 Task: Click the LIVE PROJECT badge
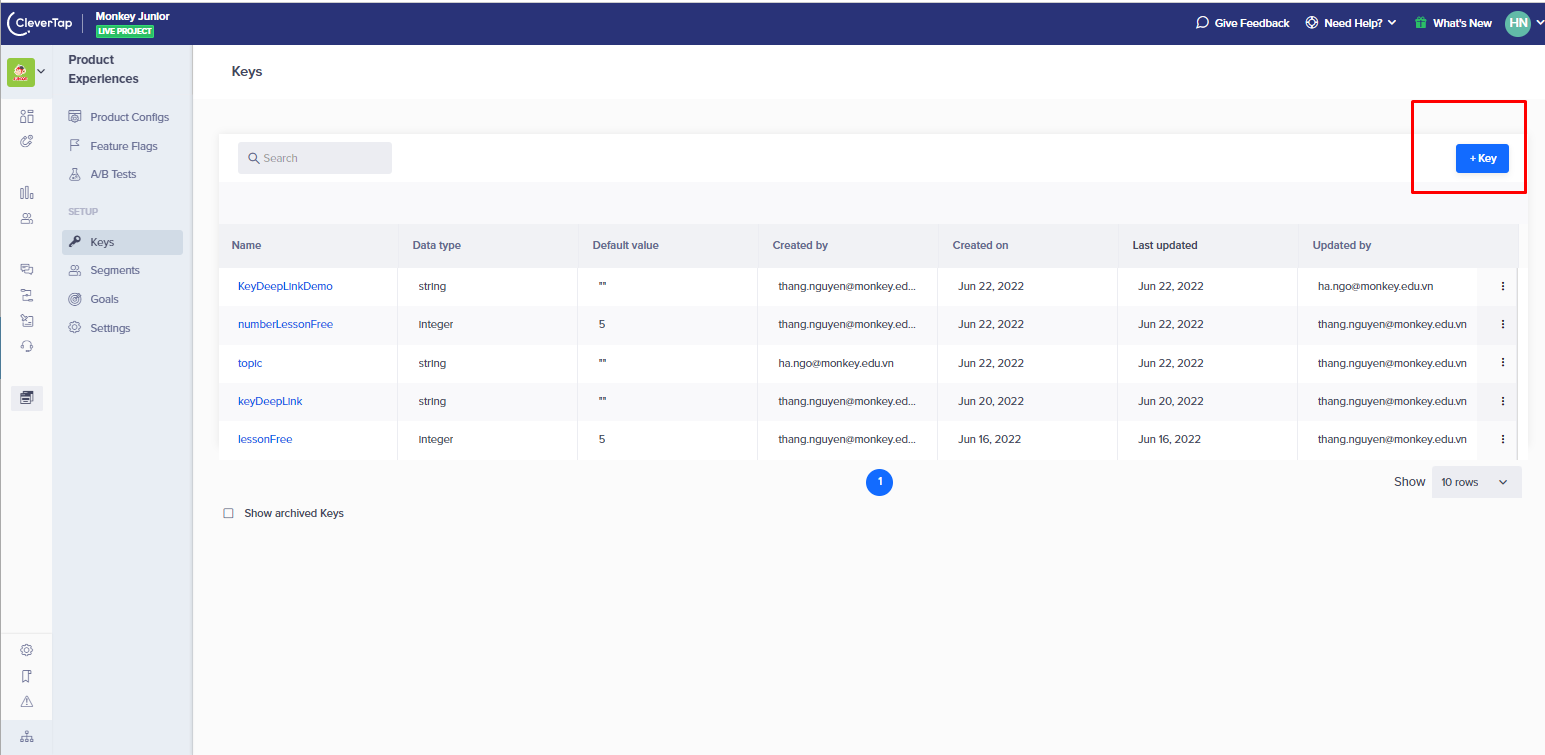pyautogui.click(x=125, y=31)
